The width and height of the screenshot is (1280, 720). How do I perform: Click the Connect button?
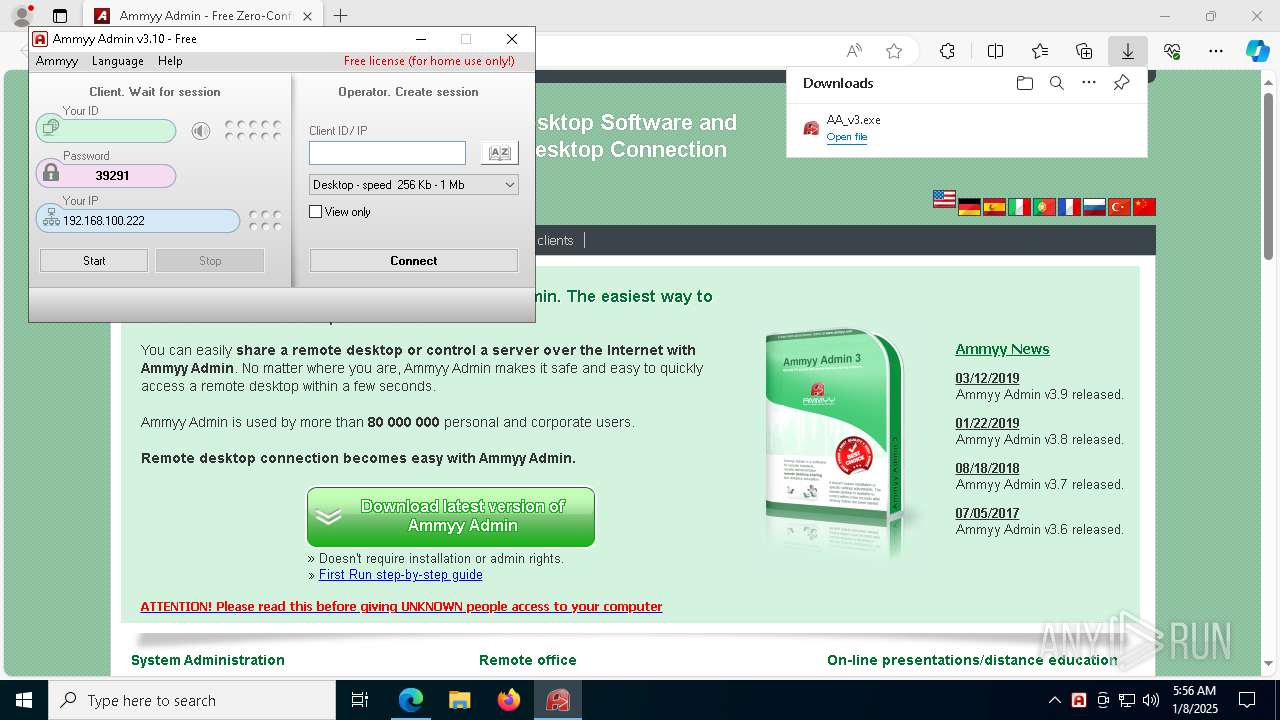[414, 261]
